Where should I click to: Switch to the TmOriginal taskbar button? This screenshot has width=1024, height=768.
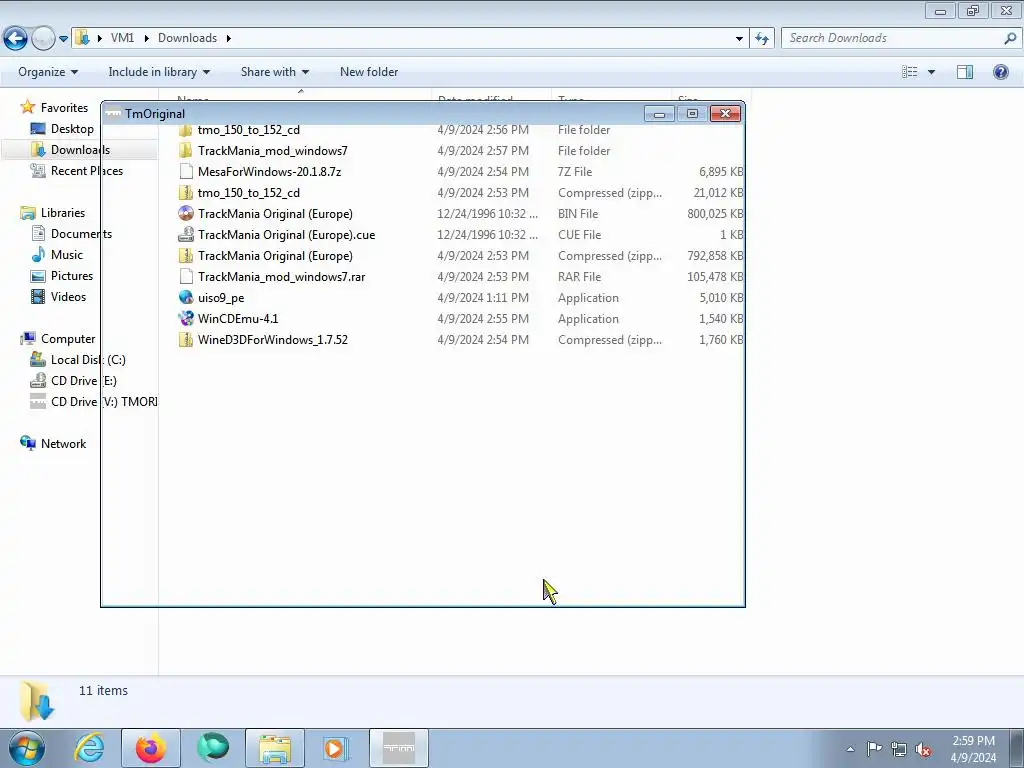[399, 748]
